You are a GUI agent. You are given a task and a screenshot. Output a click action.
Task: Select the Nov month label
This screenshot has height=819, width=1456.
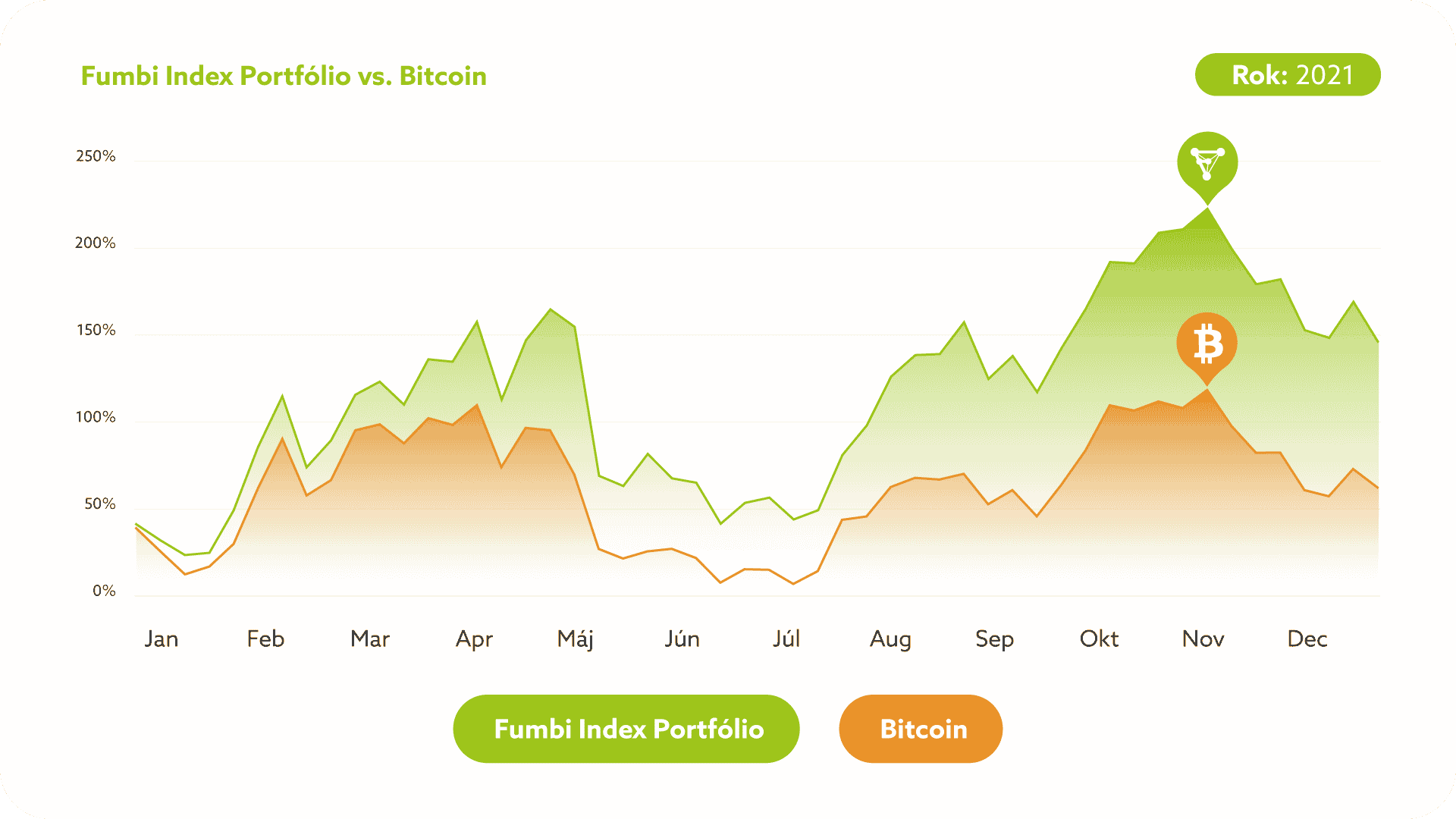click(x=1203, y=639)
